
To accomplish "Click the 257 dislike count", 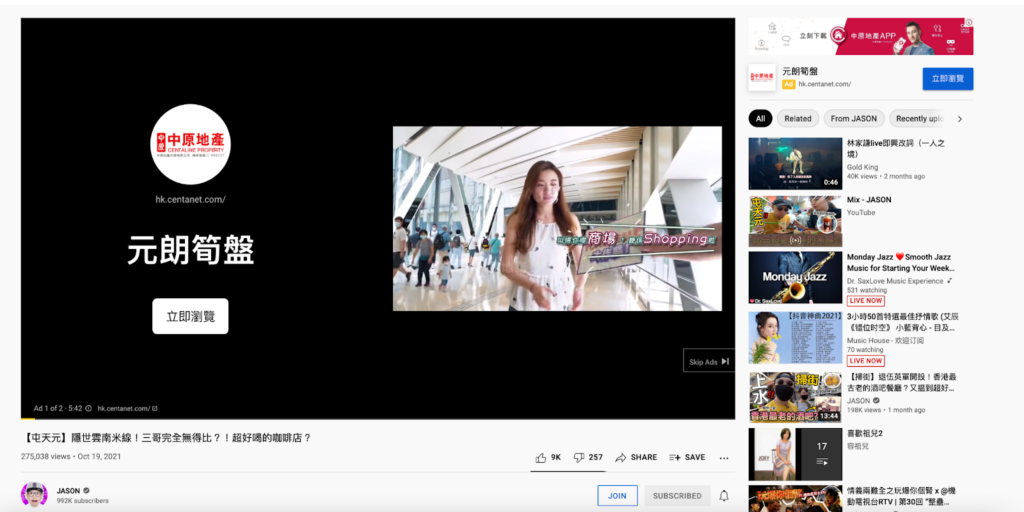I will [596, 458].
